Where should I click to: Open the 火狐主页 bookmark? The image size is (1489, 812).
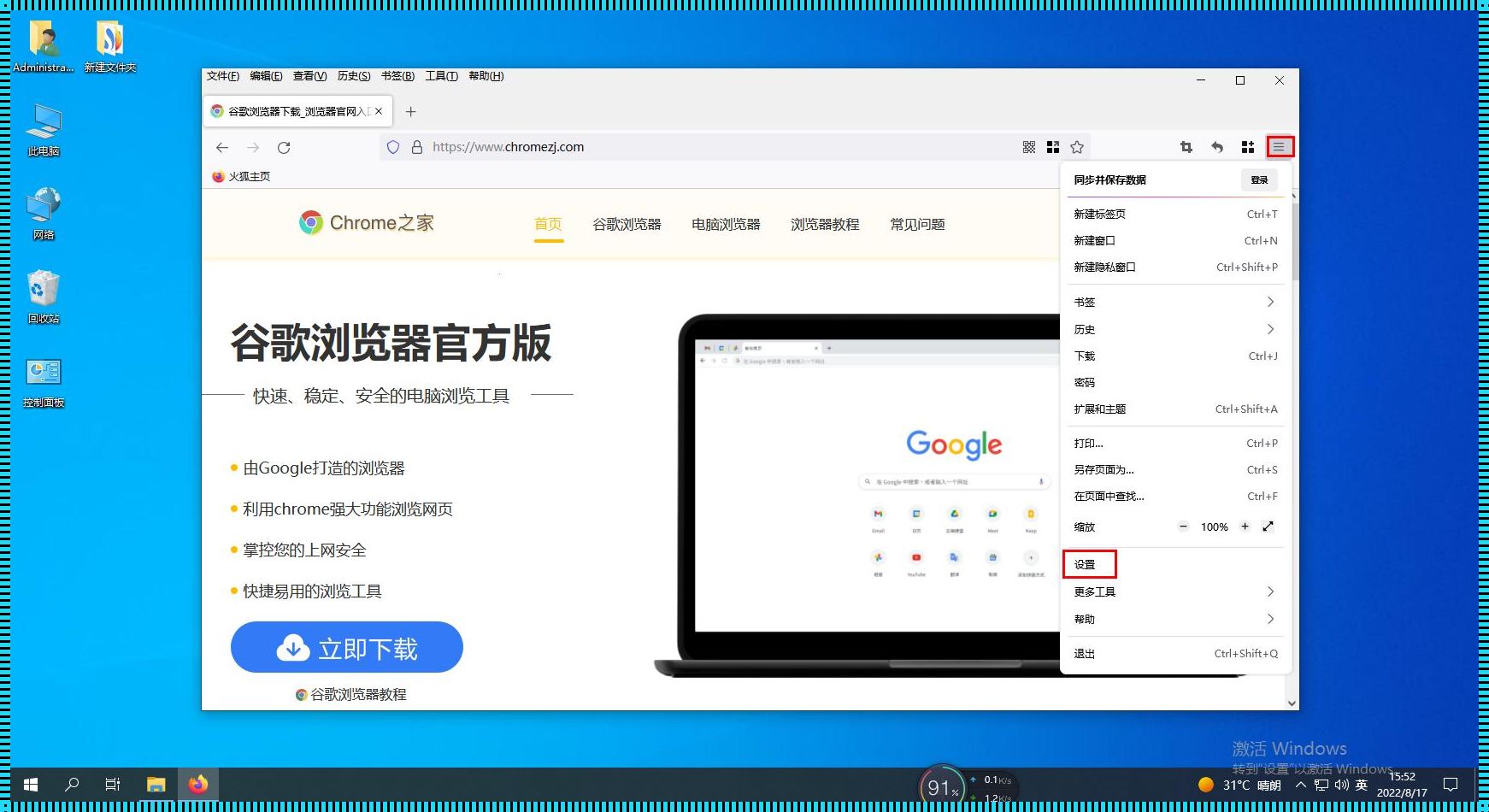(x=241, y=176)
